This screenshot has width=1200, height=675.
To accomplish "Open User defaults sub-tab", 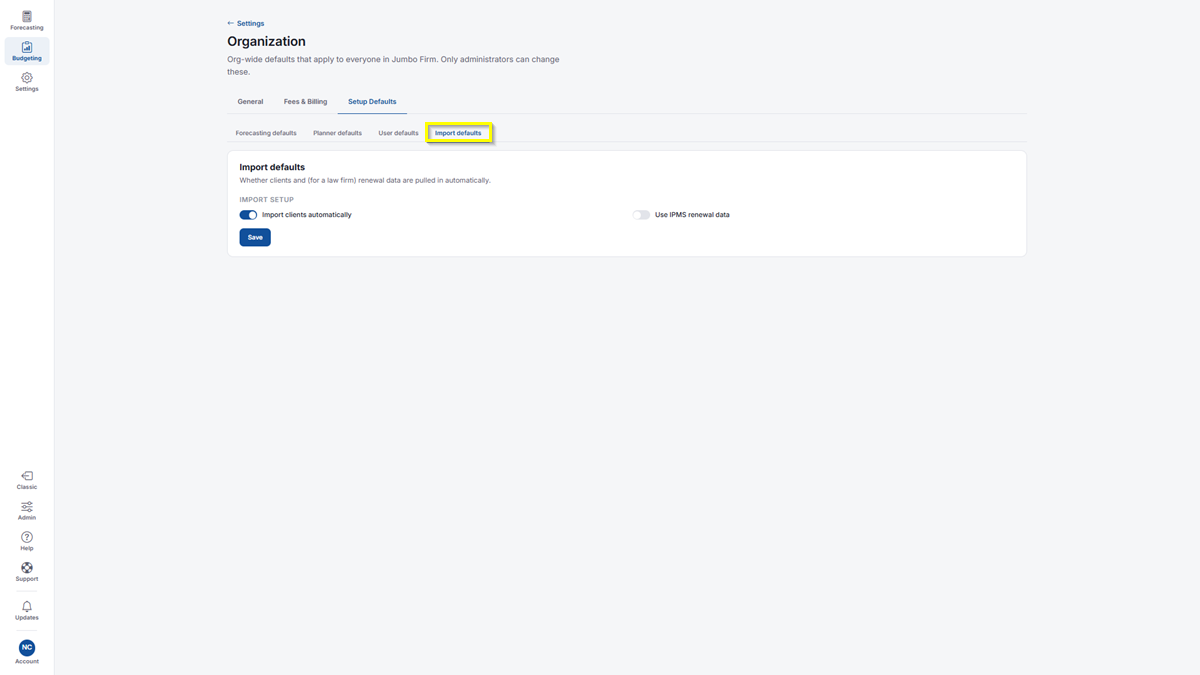I will click(398, 133).
